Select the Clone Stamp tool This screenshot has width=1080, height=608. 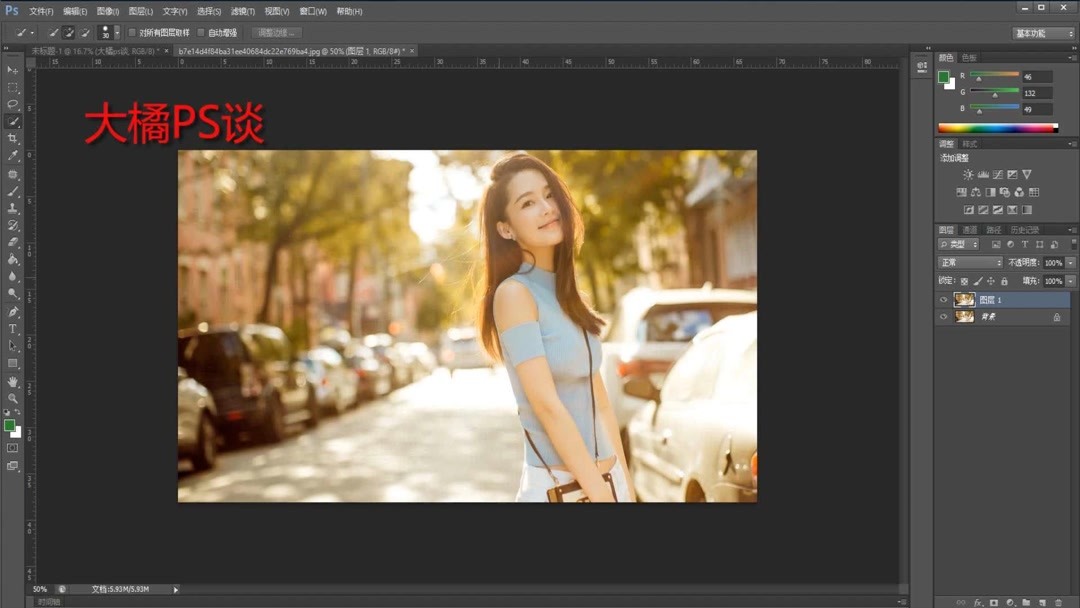click(x=13, y=208)
